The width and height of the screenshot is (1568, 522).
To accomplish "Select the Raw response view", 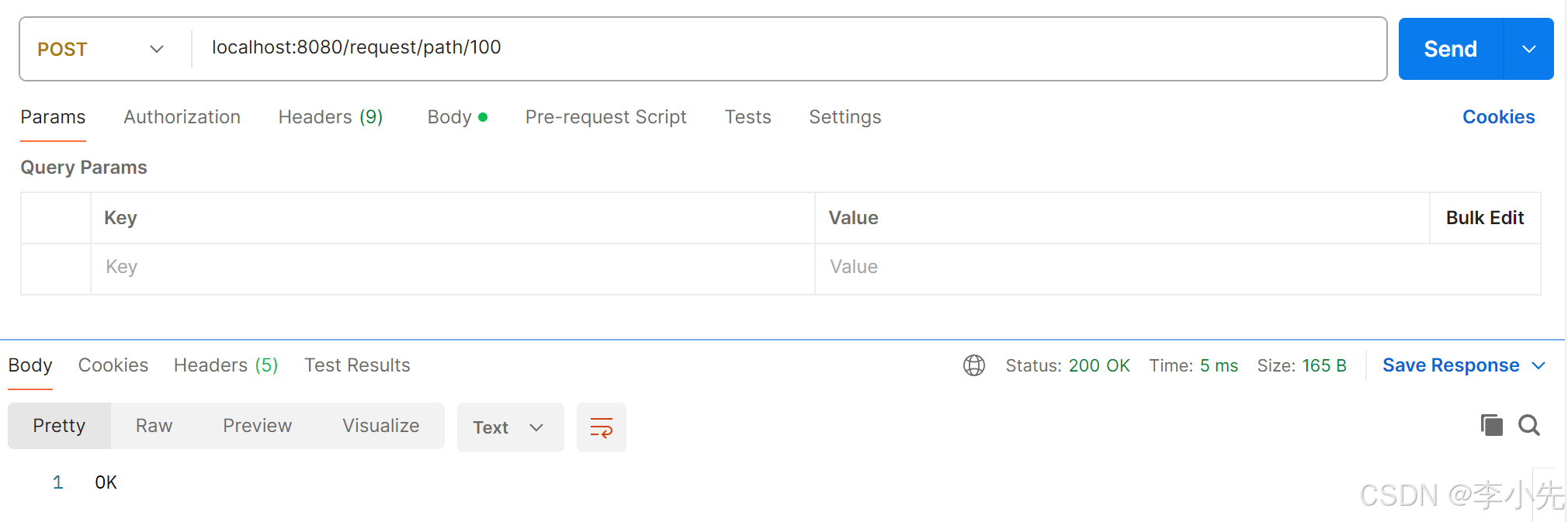I will [154, 426].
